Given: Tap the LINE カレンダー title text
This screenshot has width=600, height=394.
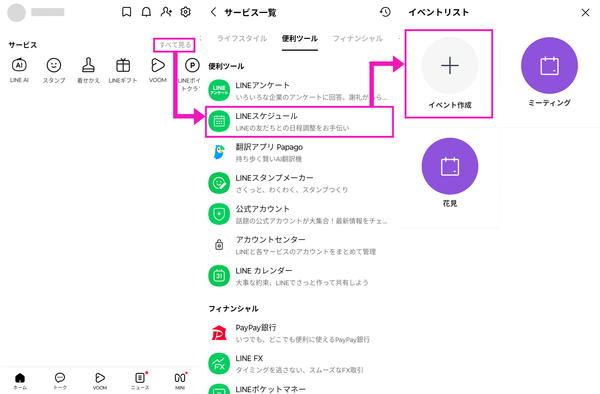Looking at the screenshot, I should (264, 270).
